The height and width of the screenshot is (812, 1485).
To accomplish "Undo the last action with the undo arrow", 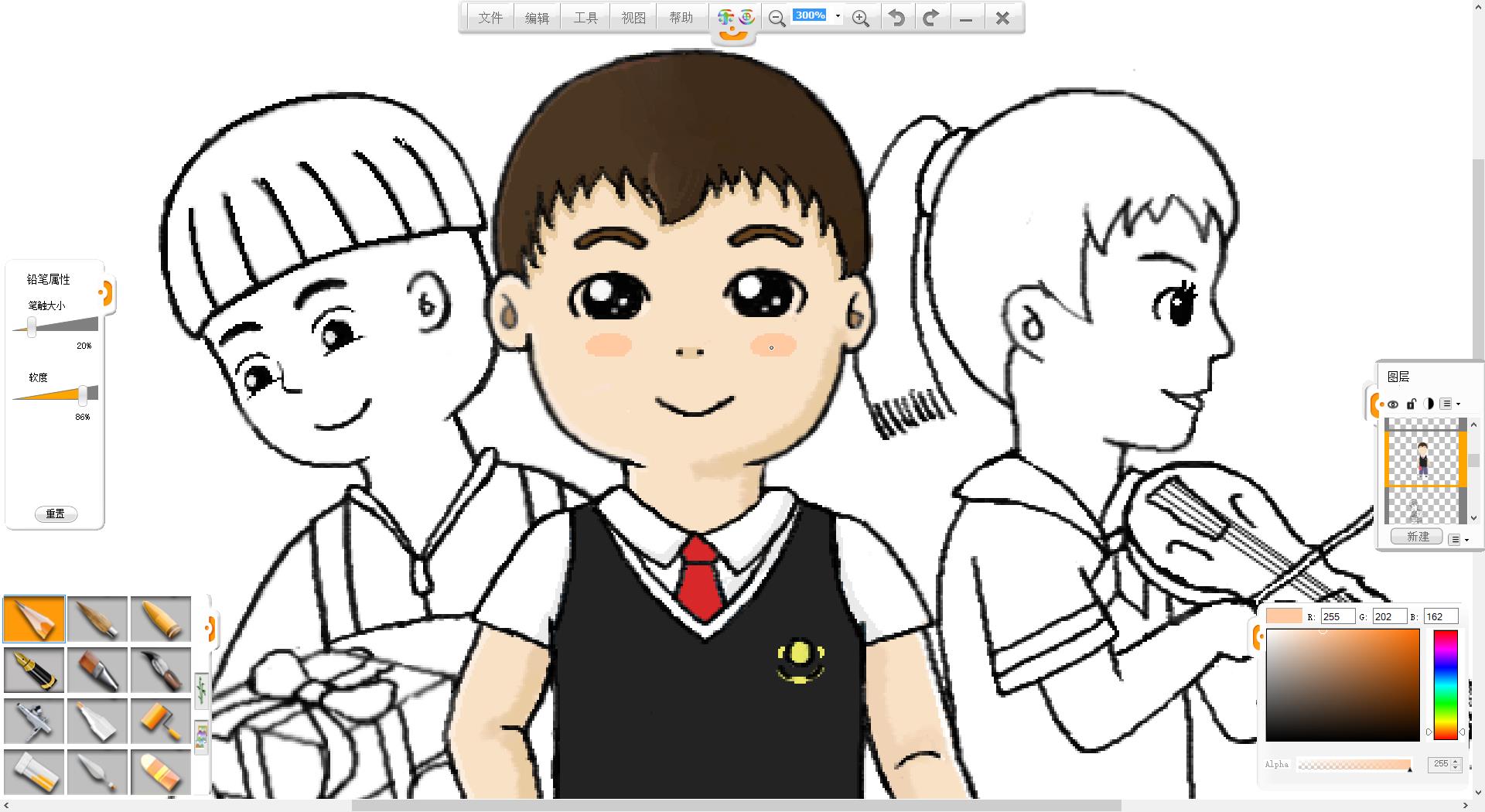I will pos(896,18).
